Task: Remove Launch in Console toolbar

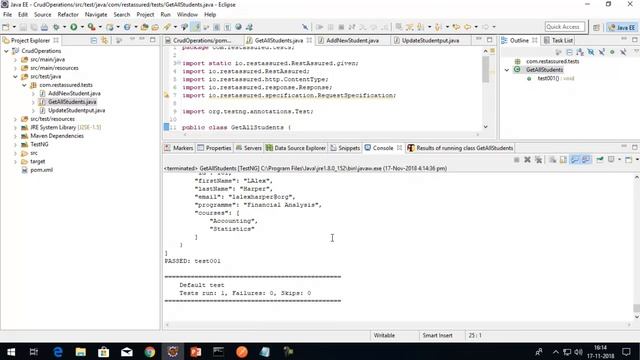Action: [527, 159]
